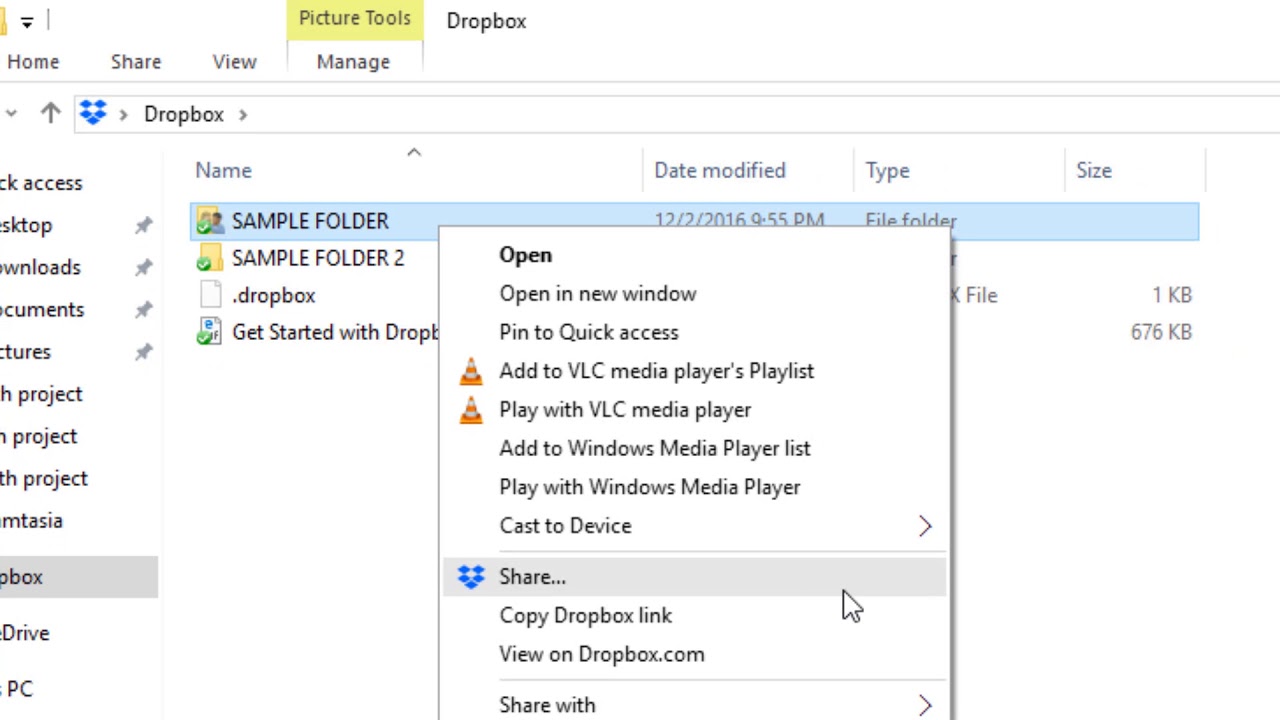Choose Add to VLC media player's Playlist
The width and height of the screenshot is (1280, 720).
click(x=694, y=371)
